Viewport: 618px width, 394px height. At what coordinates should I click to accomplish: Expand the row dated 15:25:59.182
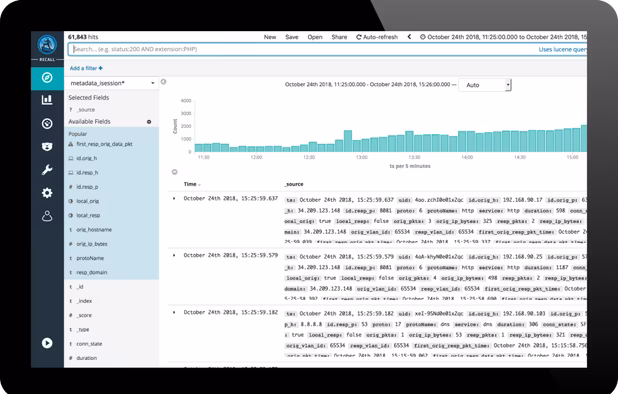point(174,312)
